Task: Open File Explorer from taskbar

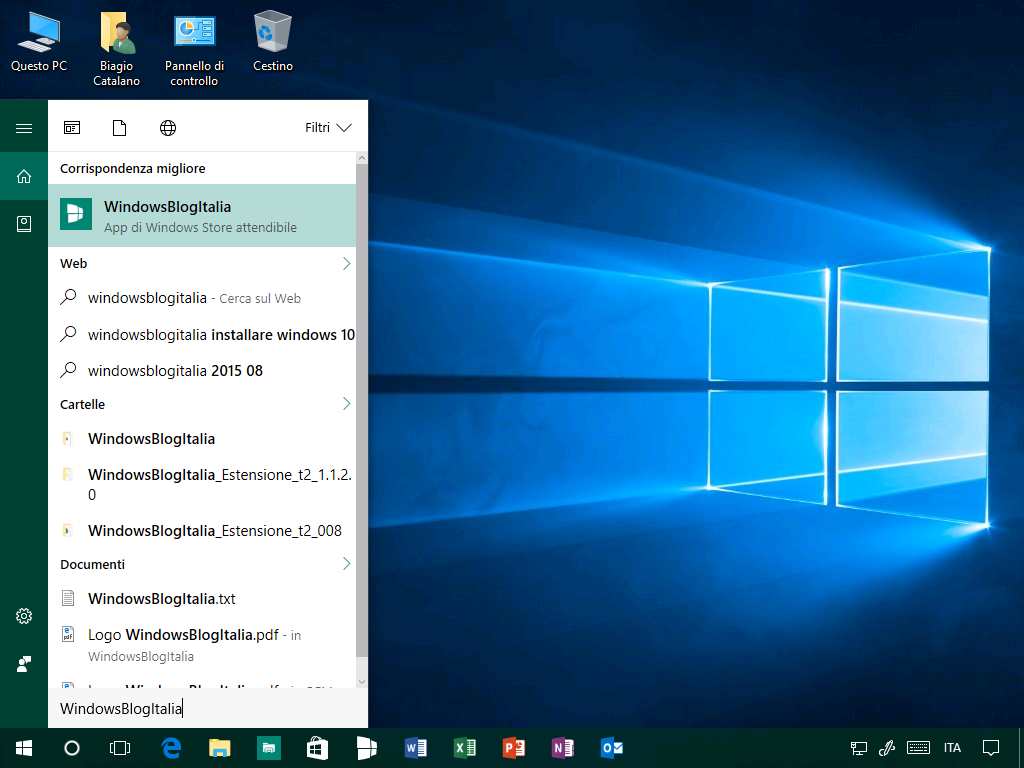Action: [219, 748]
